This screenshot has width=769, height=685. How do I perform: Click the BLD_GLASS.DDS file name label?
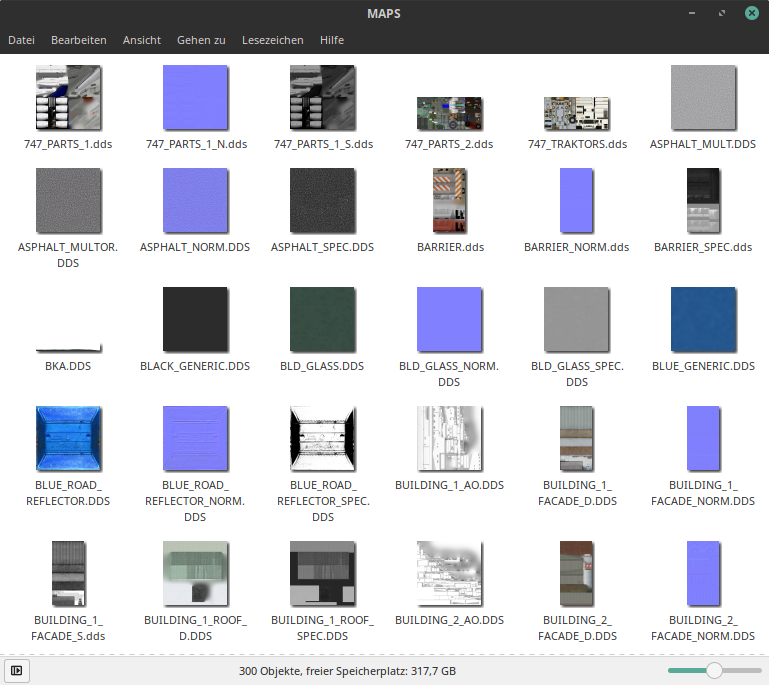point(322,366)
